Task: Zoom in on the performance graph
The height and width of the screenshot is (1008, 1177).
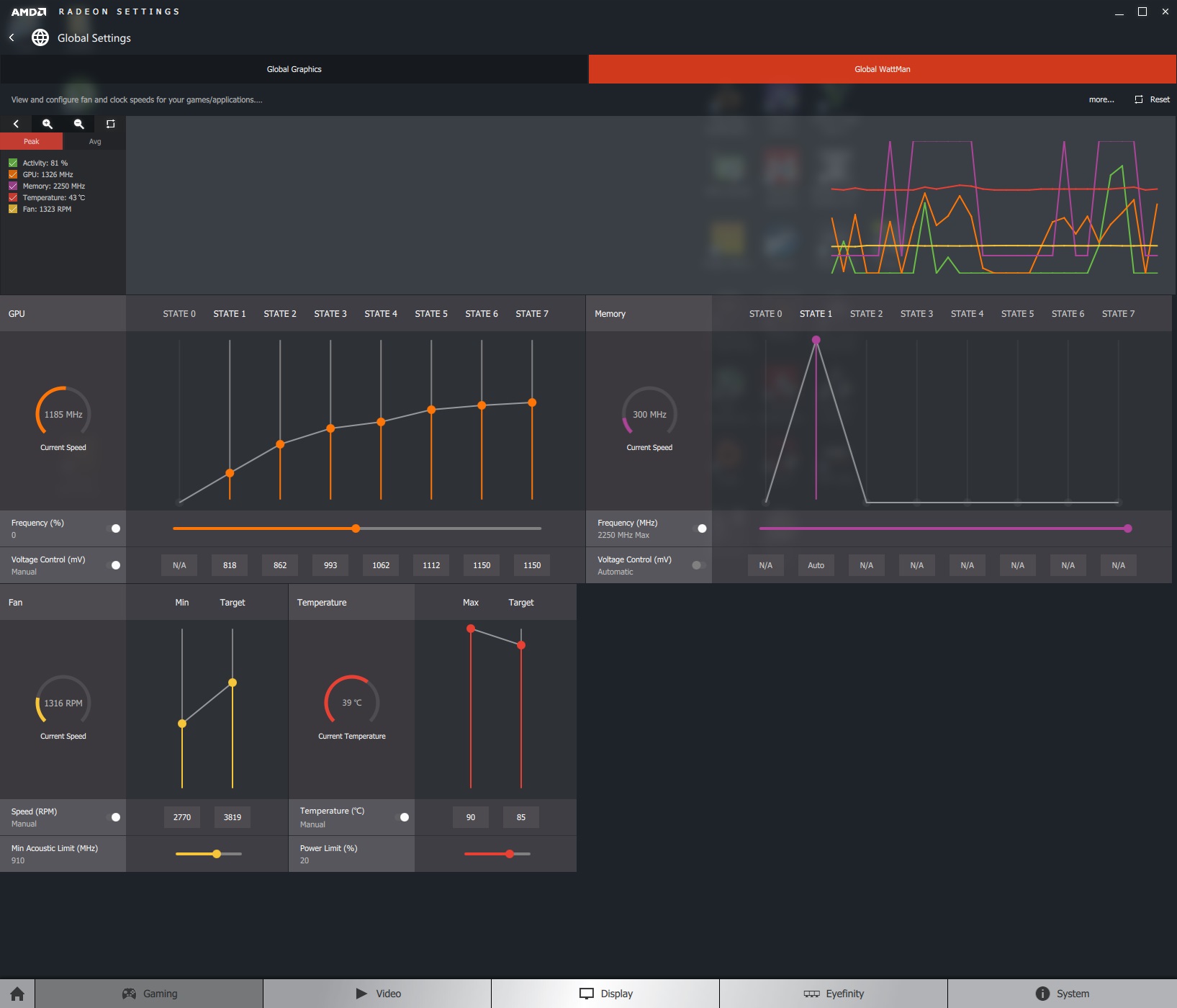Action: coord(48,124)
